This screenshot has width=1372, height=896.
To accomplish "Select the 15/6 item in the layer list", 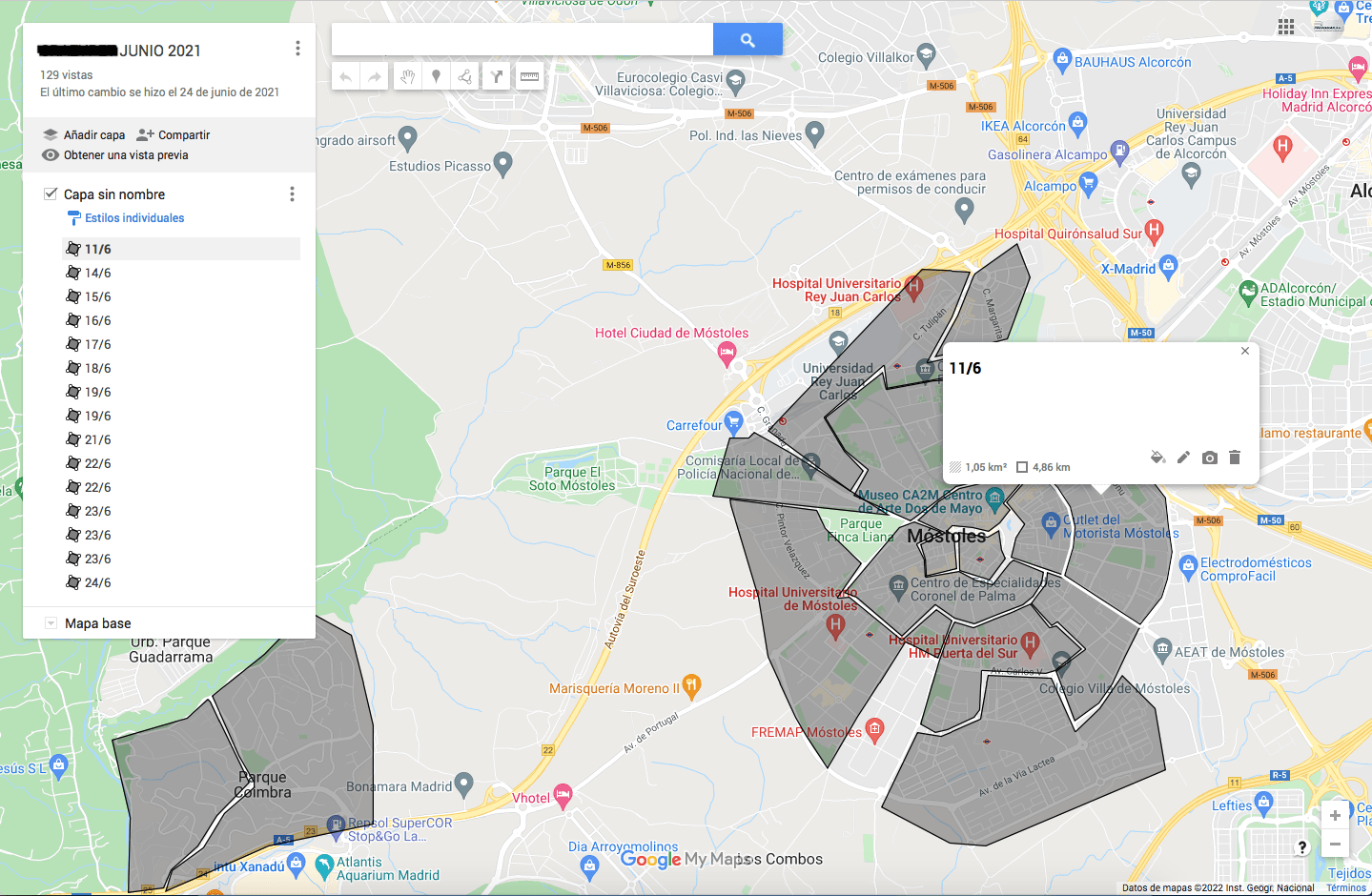I will pyautogui.click(x=181, y=296).
